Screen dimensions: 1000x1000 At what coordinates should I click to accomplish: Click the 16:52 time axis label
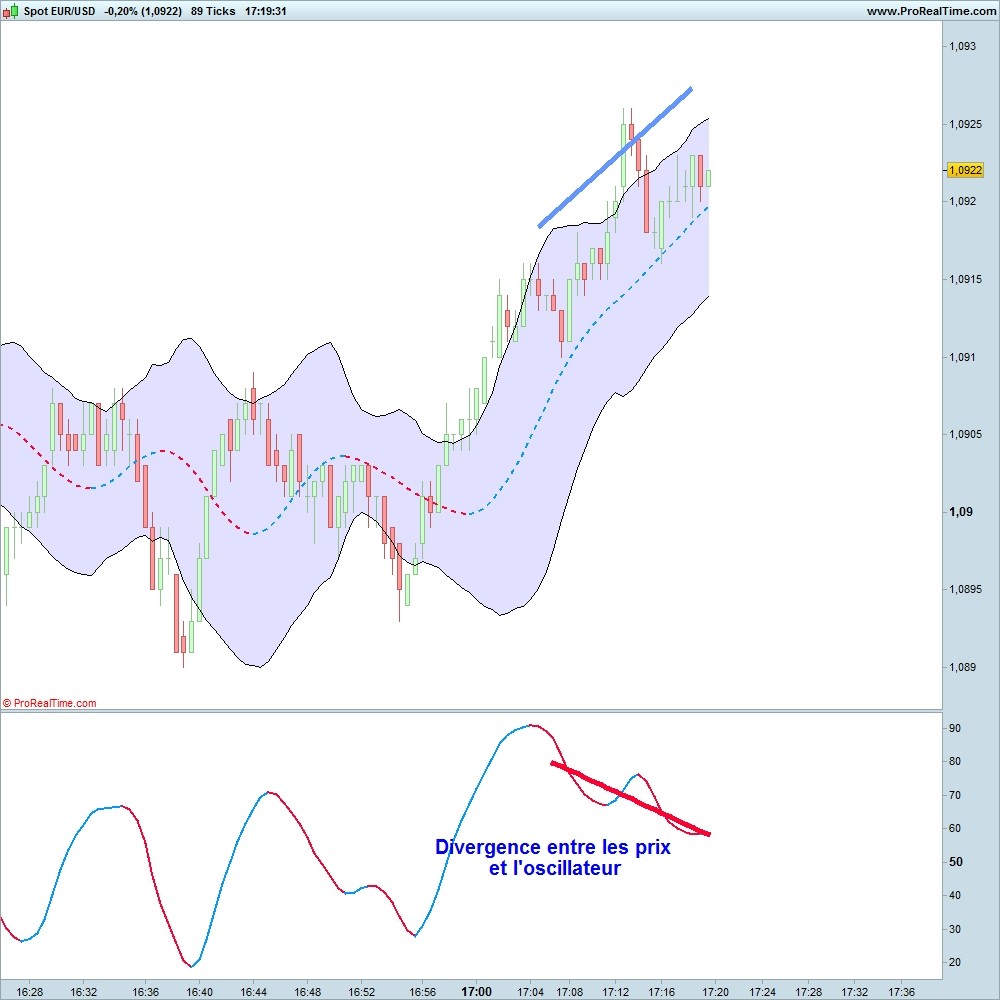click(362, 992)
